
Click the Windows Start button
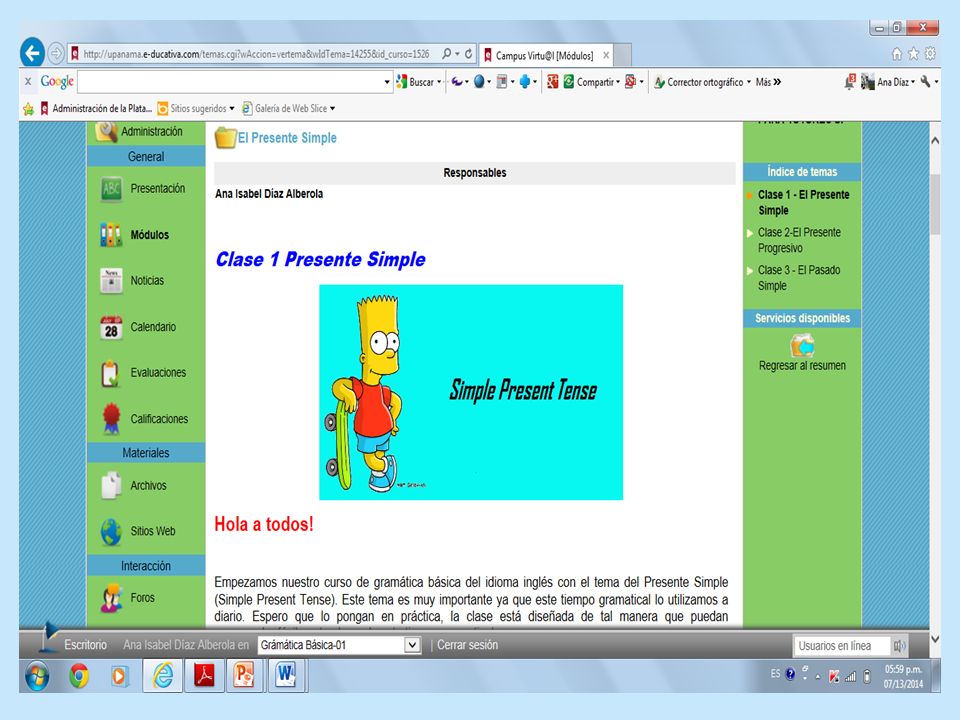(x=37, y=676)
